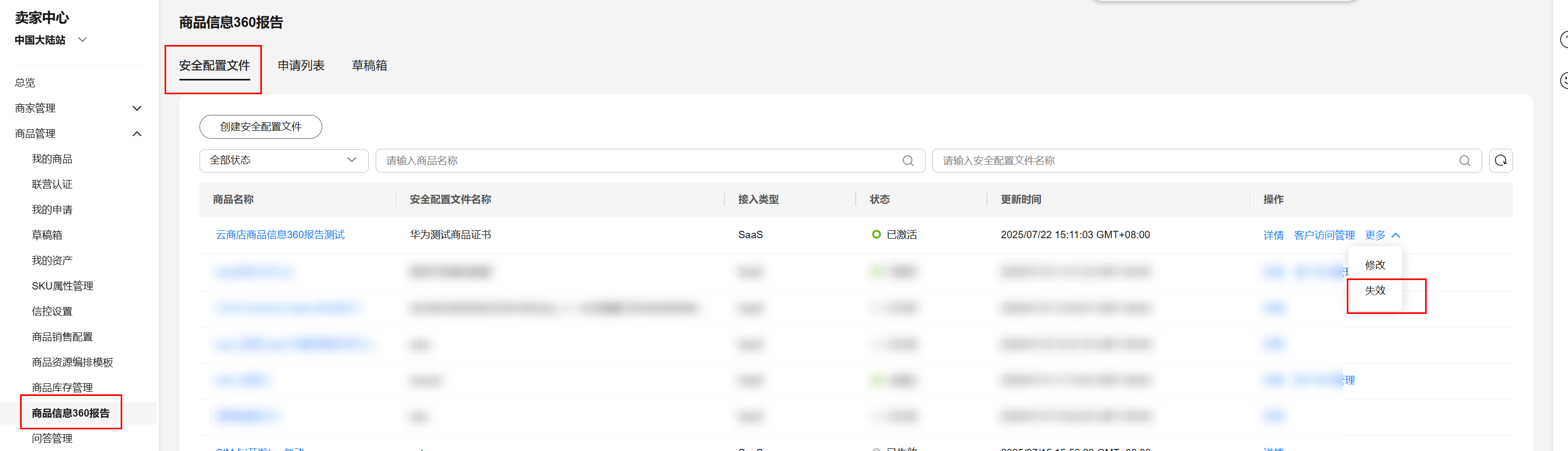Switch to the 安全配置文件 tab
The image size is (1568, 451).
214,66
